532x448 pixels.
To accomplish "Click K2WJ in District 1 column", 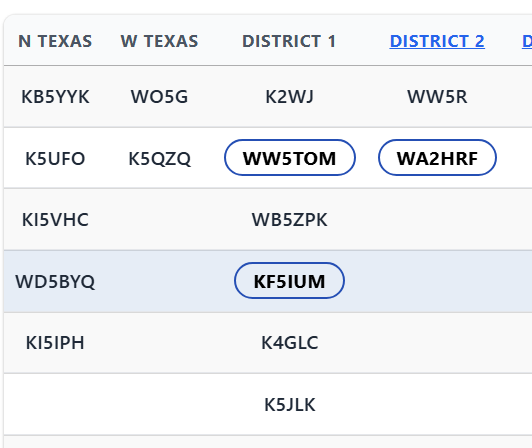I will click(289, 97).
